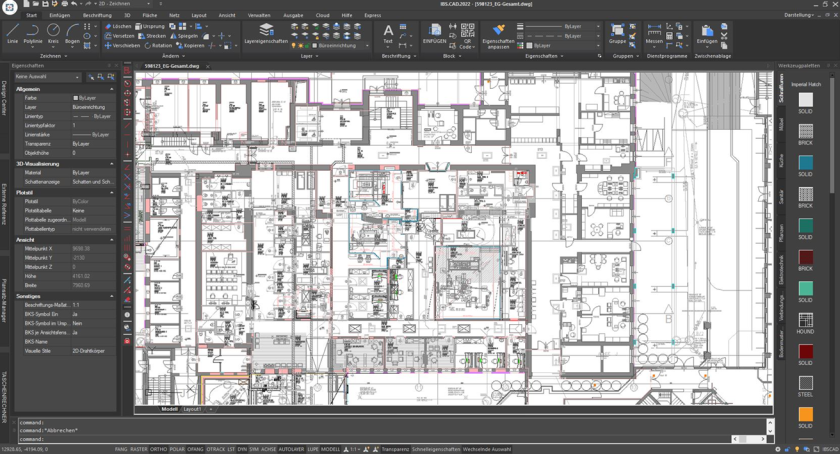The image size is (840, 454).
Task: Open the Layout1 drawing tab
Action: click(x=192, y=409)
